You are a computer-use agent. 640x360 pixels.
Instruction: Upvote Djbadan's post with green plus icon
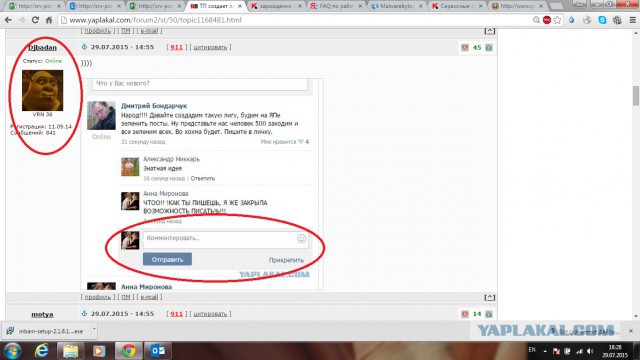[x=489, y=47]
